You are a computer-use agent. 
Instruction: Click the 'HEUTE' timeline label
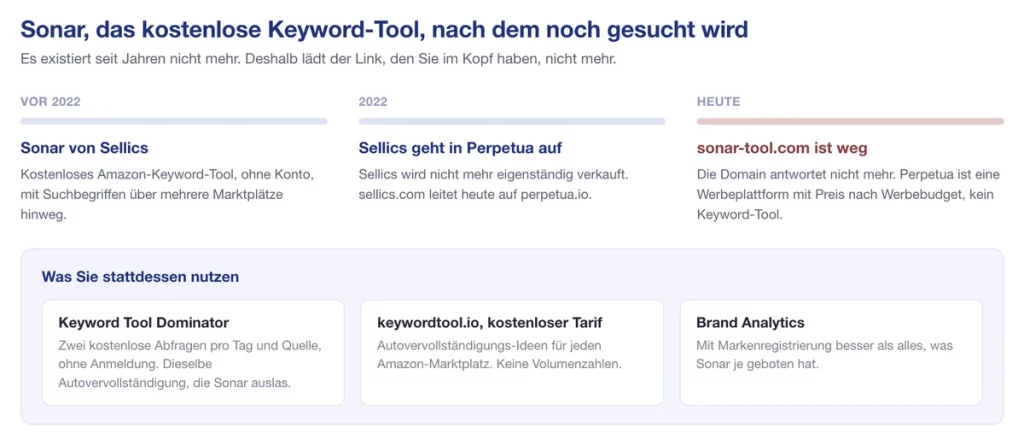pyautogui.click(x=718, y=102)
